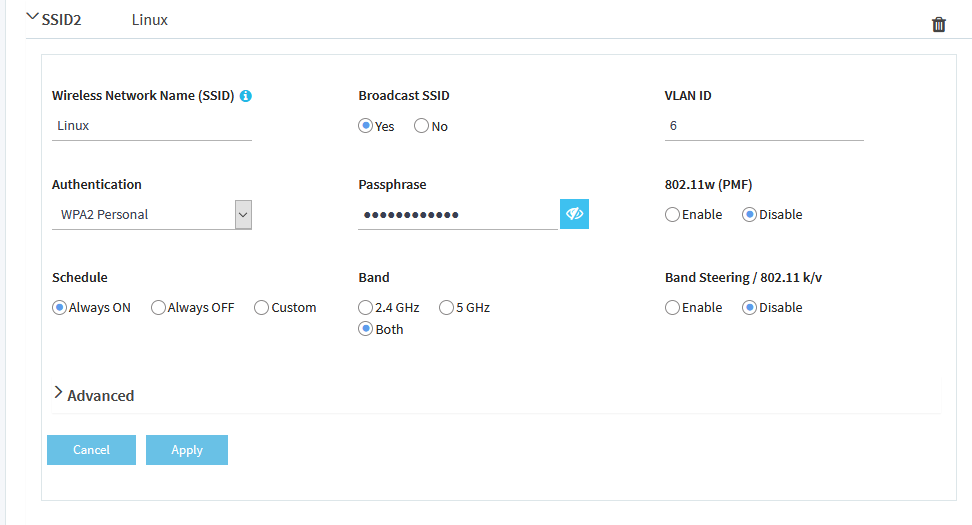This screenshot has height=525, width=972.
Task: Open the Authentication dropdown arrow
Action: [243, 215]
